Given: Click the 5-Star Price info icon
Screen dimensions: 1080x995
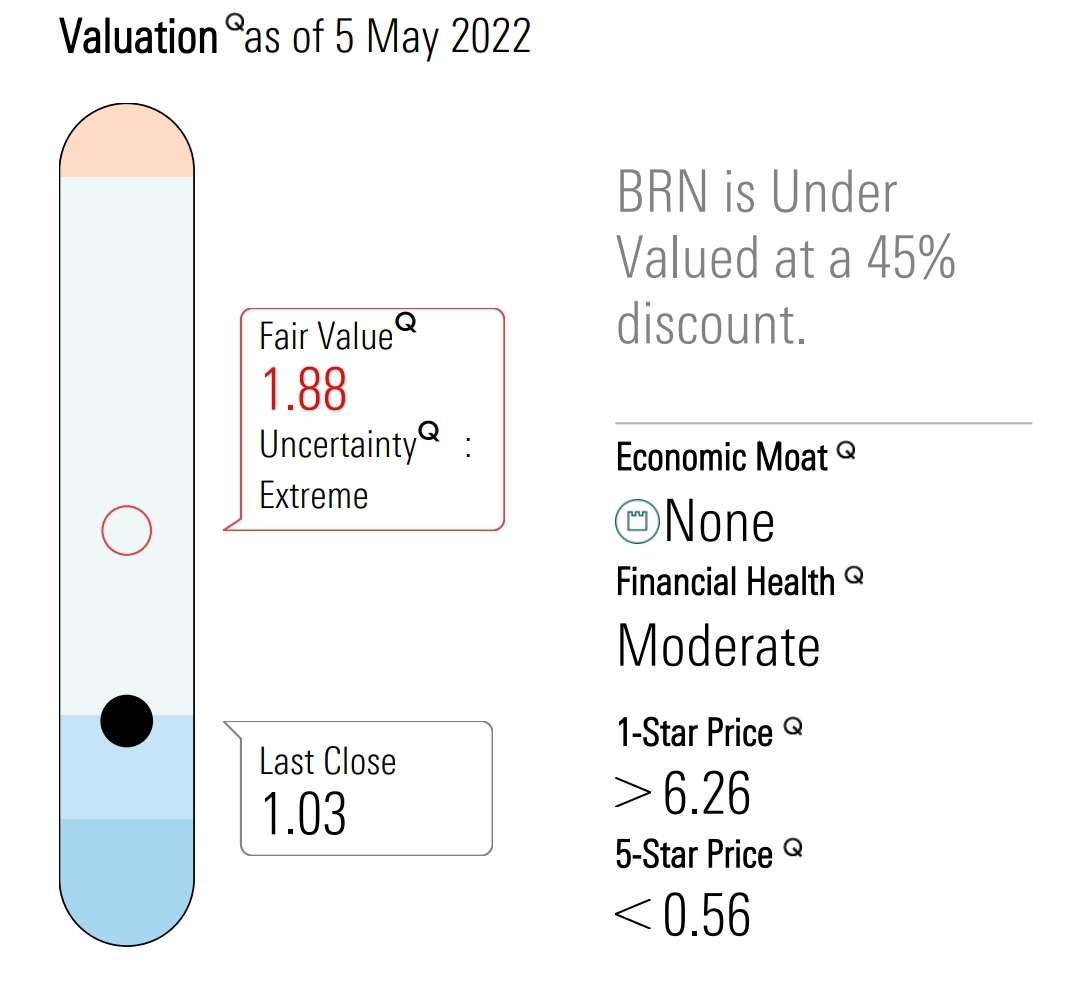Looking at the screenshot, I should pyautogui.click(x=793, y=849).
